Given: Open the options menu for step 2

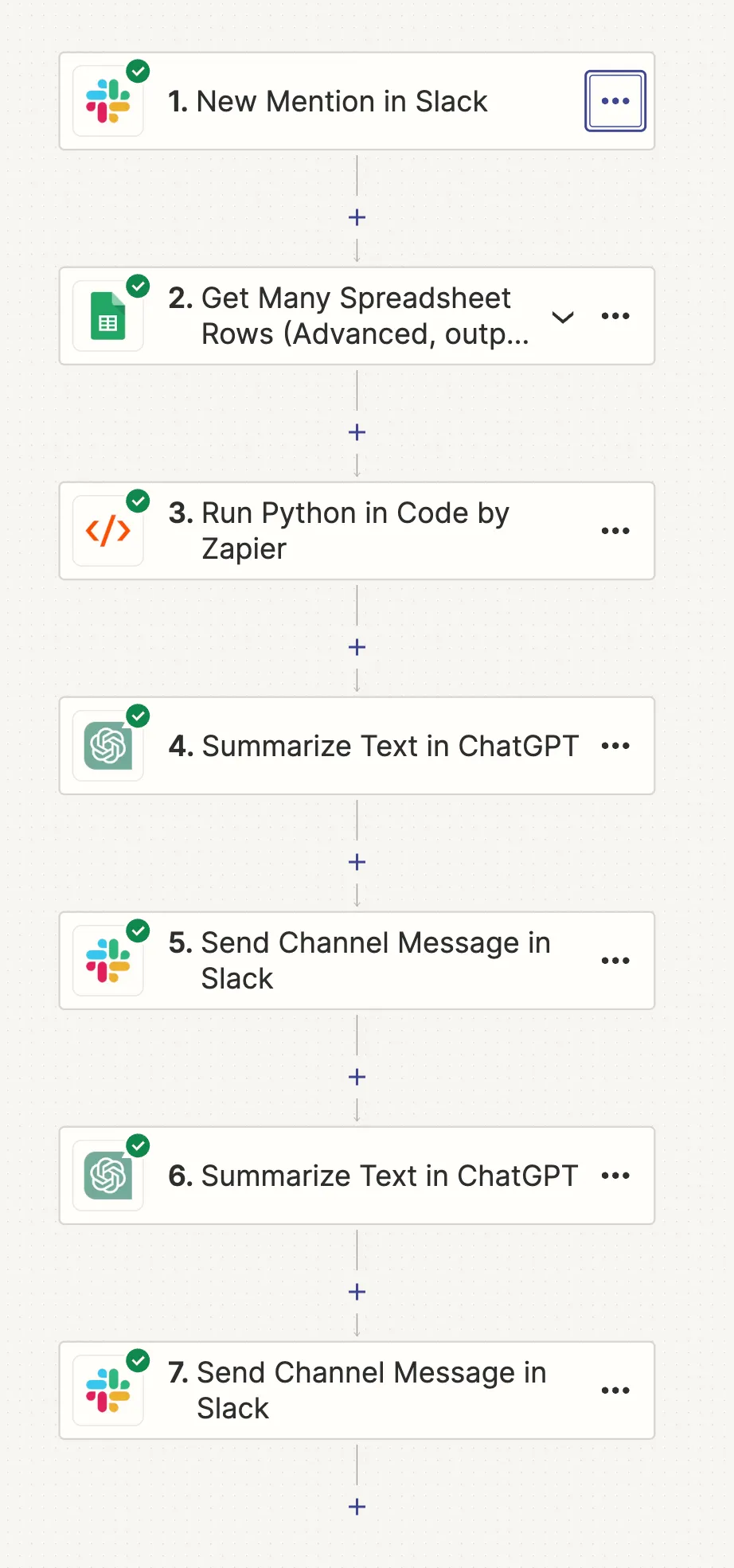Looking at the screenshot, I should coord(615,316).
